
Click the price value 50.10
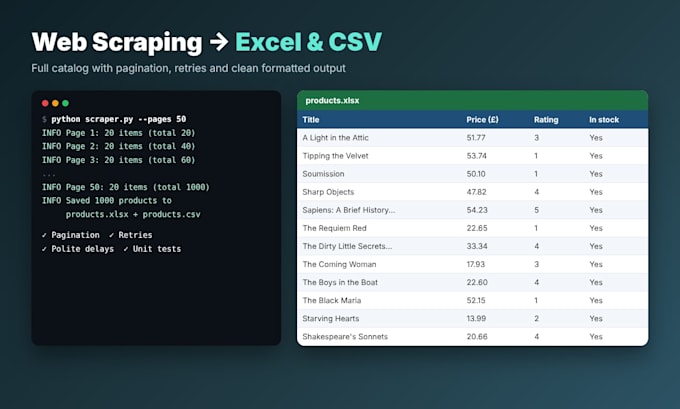click(x=476, y=174)
